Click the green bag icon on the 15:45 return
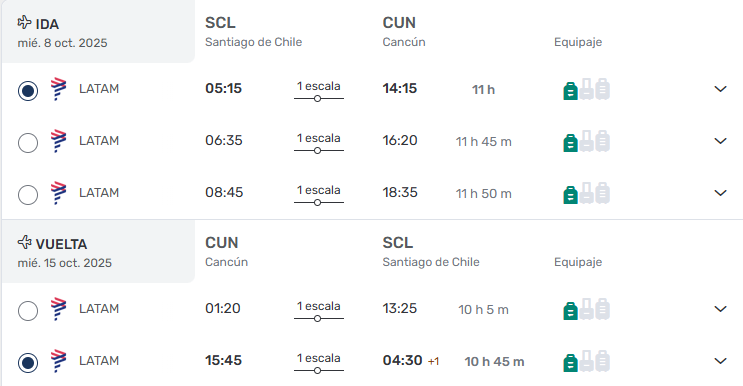This screenshot has width=743, height=386. click(x=571, y=363)
